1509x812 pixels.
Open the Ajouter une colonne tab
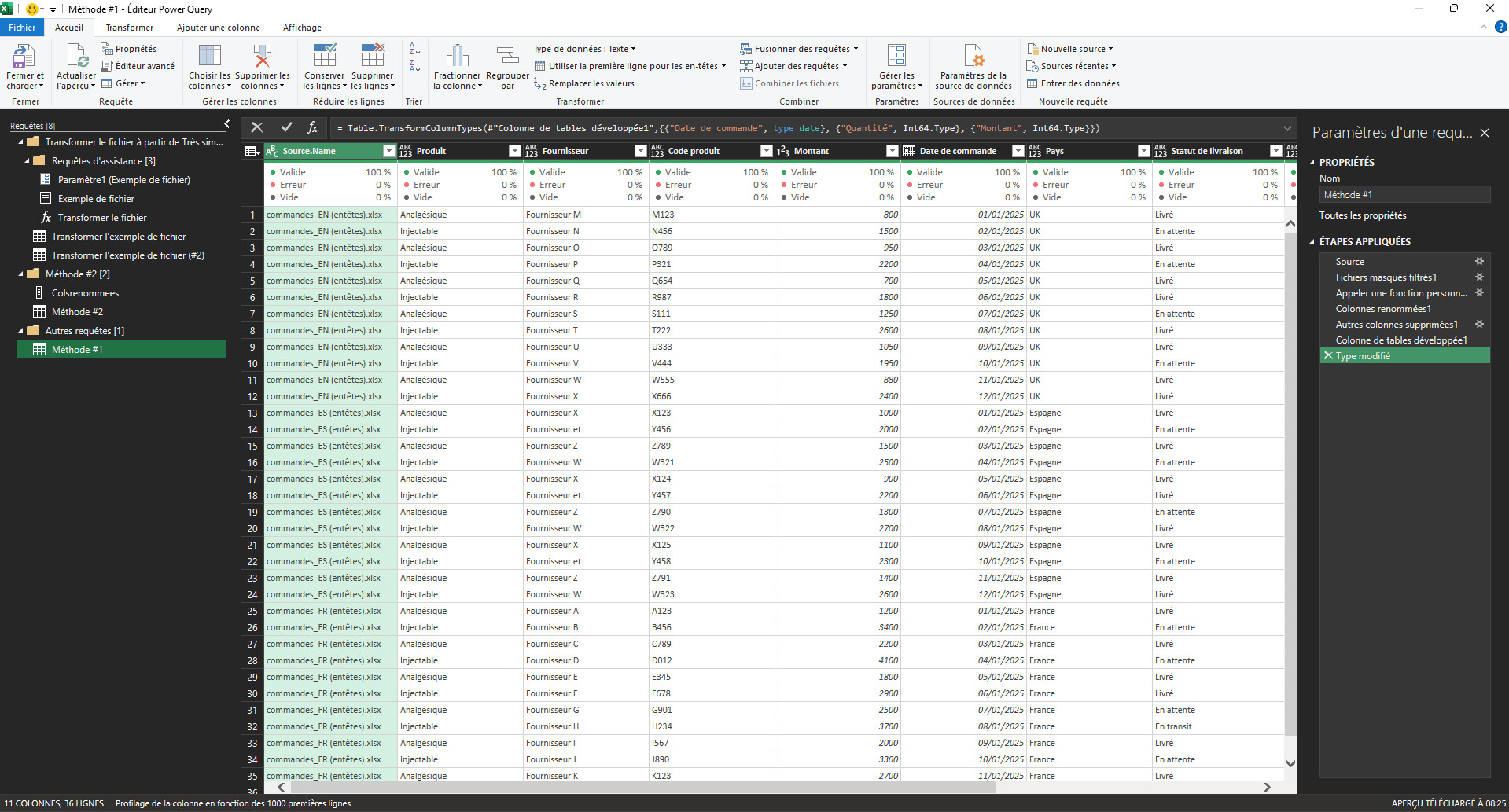pyautogui.click(x=218, y=28)
